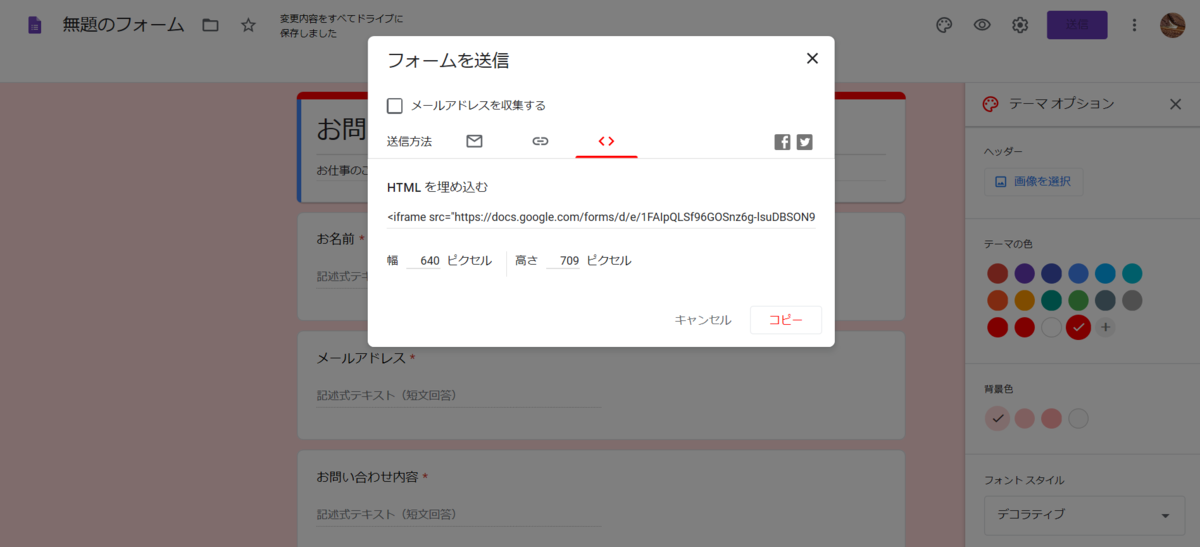Click the preview eye icon
Image resolution: width=1200 pixels, height=547 pixels.
[x=982, y=25]
